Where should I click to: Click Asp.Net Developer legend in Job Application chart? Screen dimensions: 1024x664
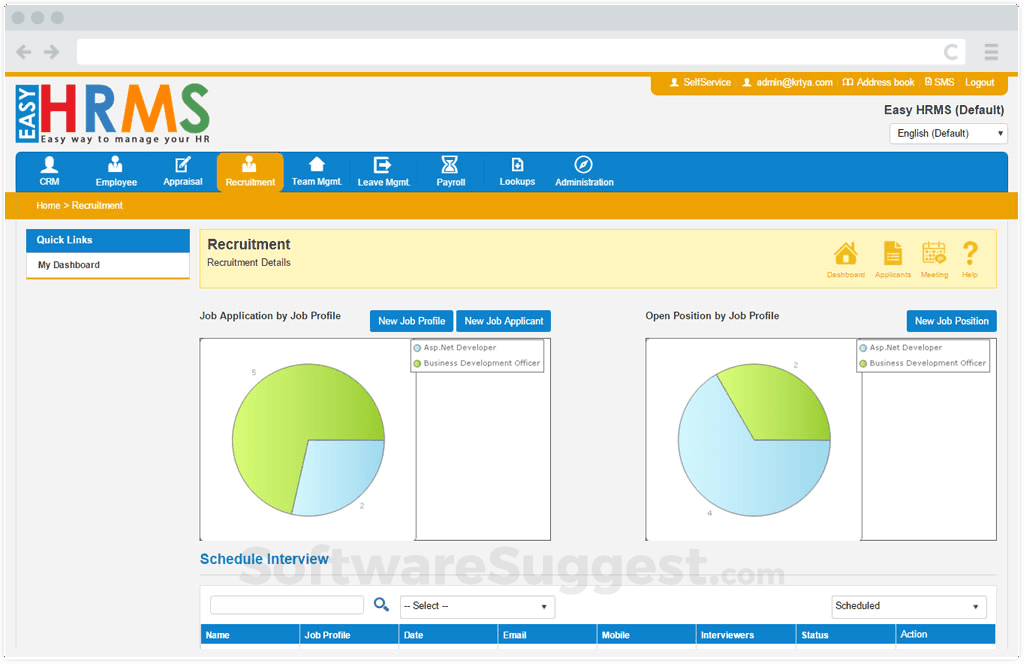(x=455, y=347)
